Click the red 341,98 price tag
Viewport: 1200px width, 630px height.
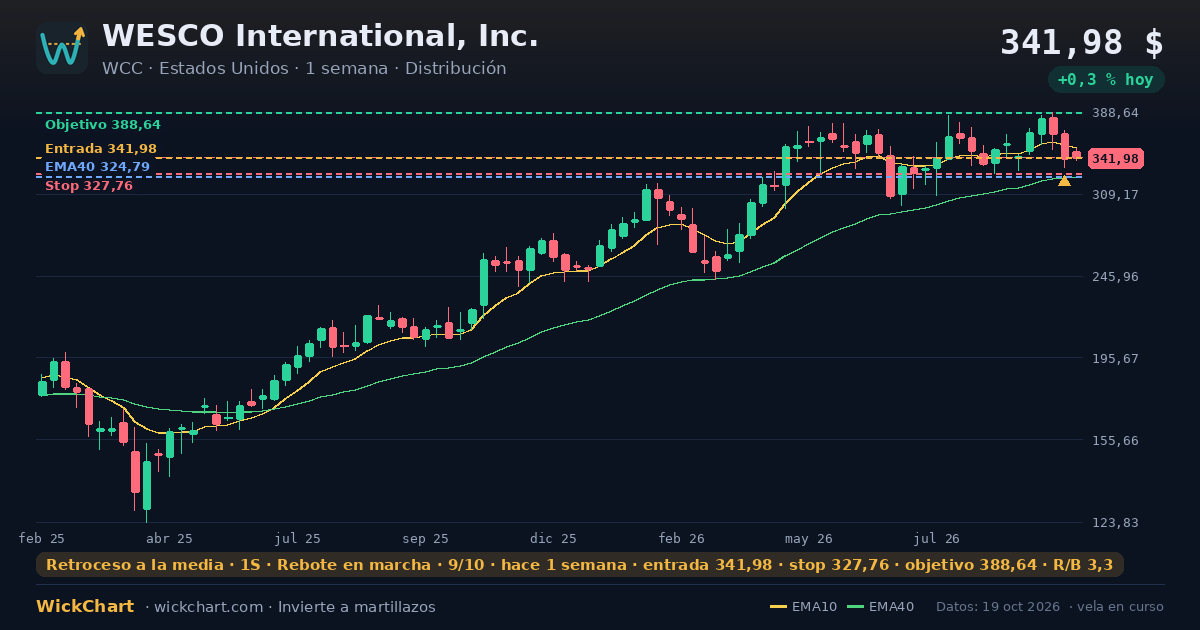1115,159
